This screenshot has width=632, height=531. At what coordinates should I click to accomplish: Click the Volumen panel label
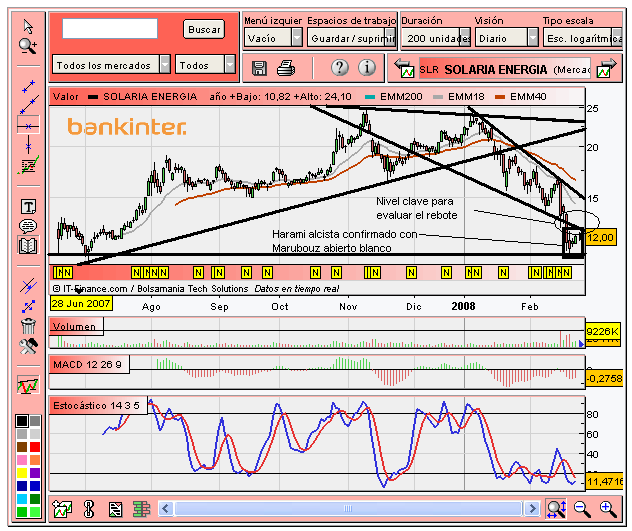pyautogui.click(x=77, y=327)
